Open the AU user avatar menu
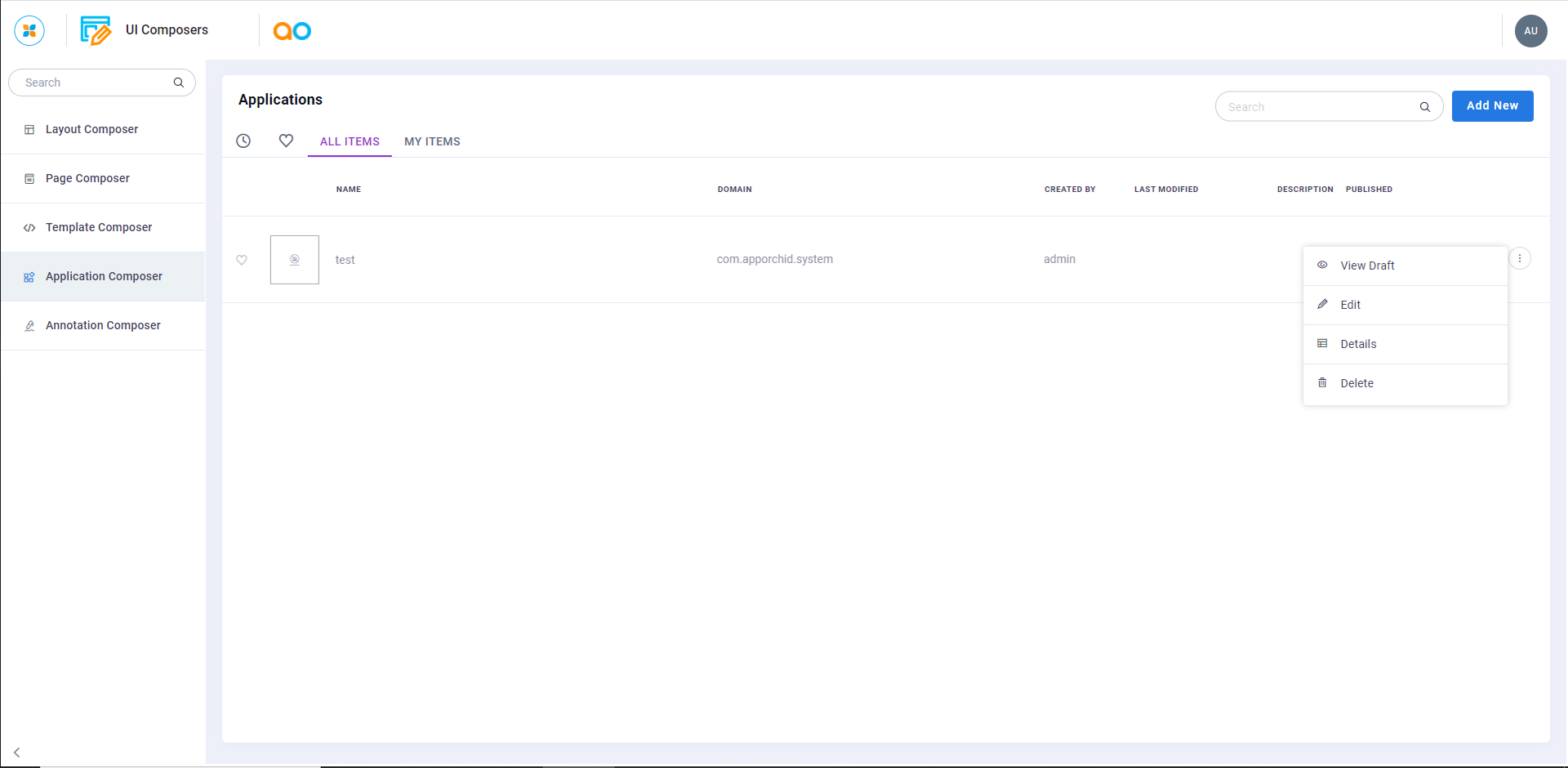 [x=1530, y=31]
